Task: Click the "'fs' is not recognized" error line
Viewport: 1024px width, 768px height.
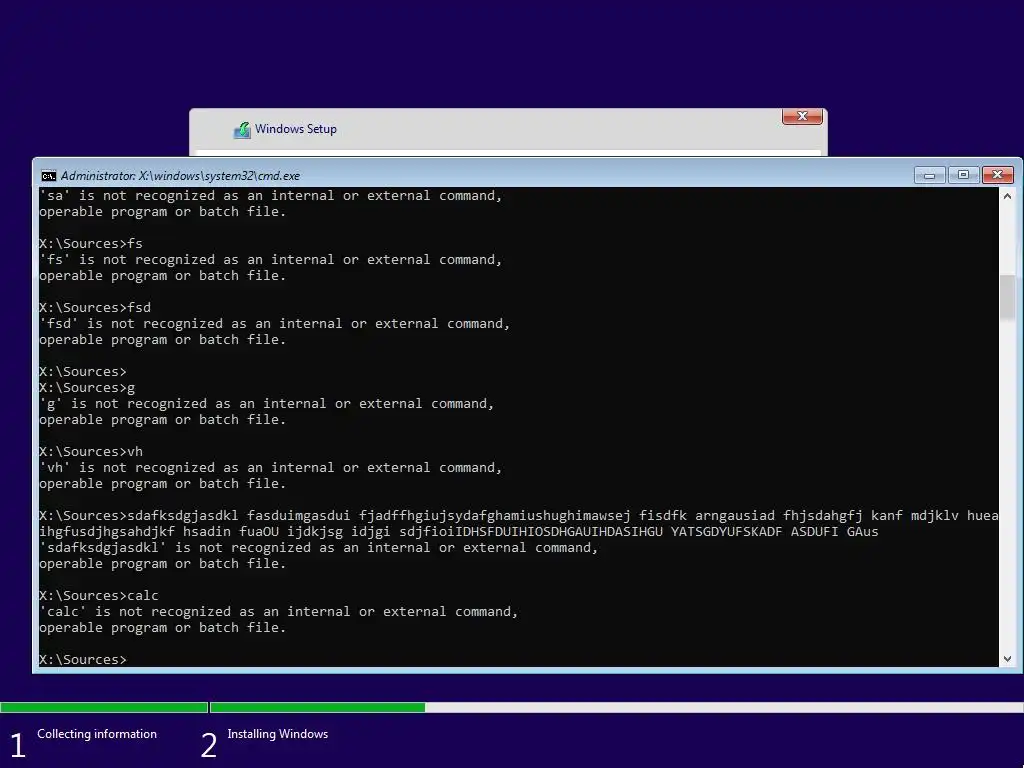Action: coord(271,259)
